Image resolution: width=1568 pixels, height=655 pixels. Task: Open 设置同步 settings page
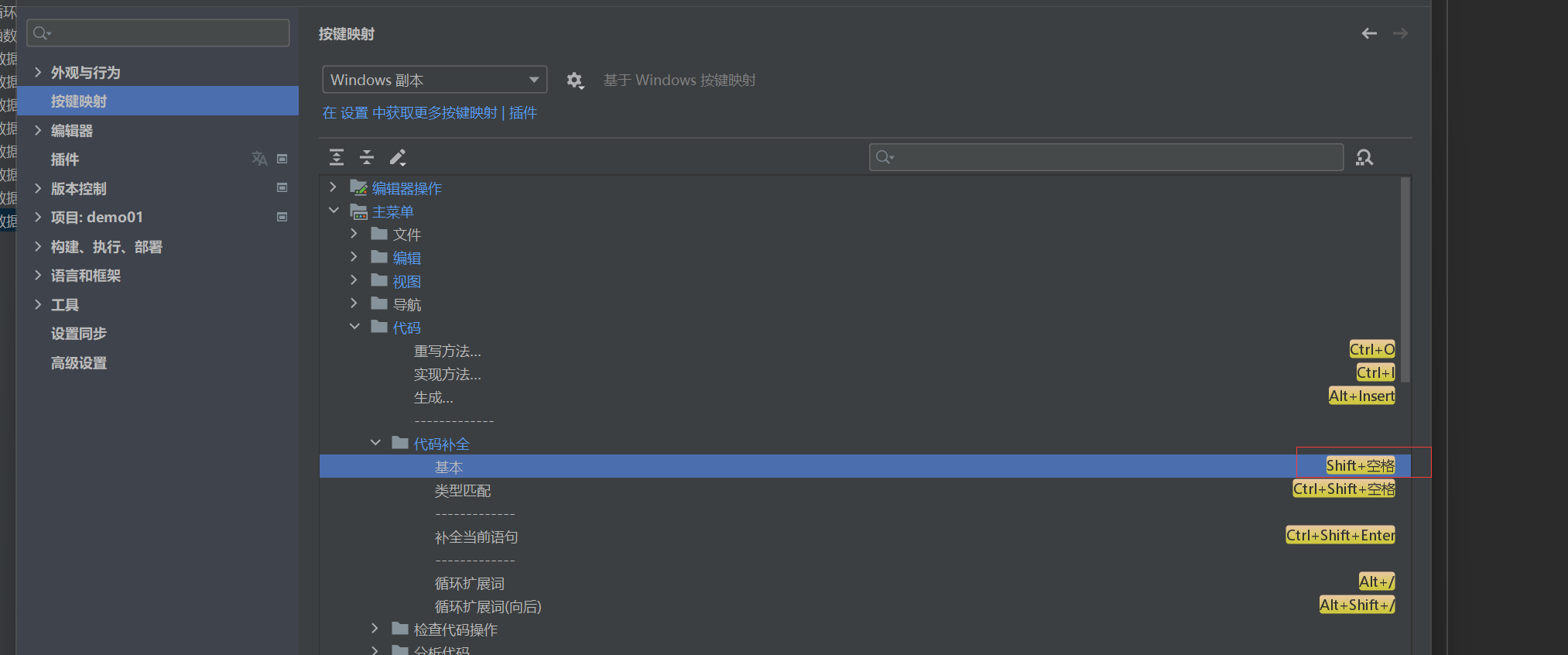click(79, 334)
